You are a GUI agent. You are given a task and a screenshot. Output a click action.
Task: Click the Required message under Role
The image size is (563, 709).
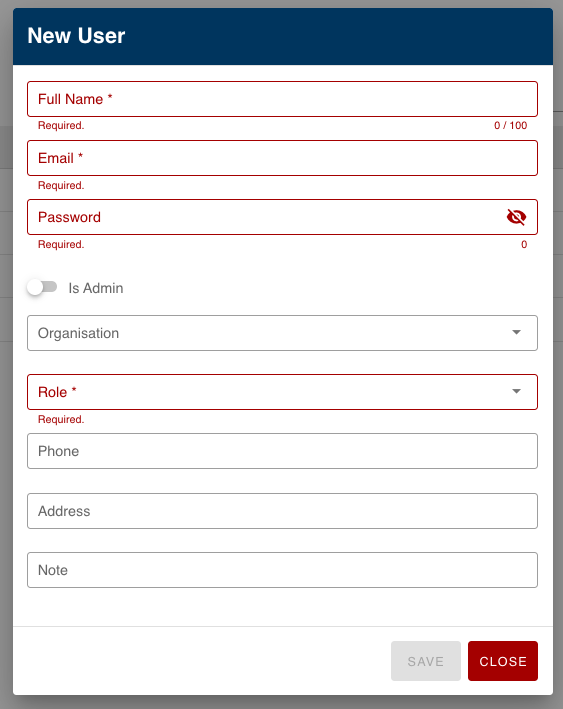pos(61,419)
